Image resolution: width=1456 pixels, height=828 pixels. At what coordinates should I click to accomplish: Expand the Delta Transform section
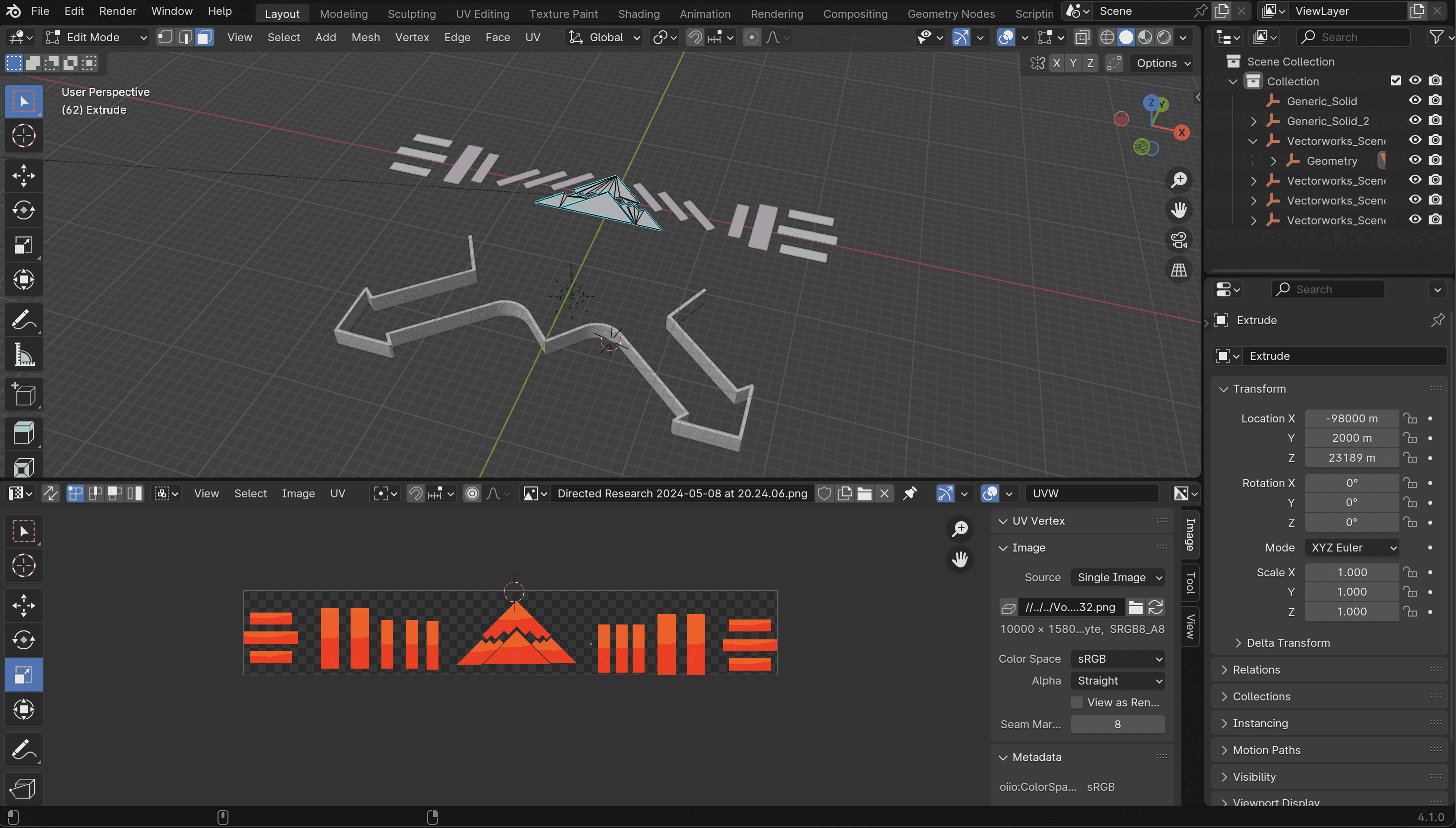click(x=1288, y=643)
